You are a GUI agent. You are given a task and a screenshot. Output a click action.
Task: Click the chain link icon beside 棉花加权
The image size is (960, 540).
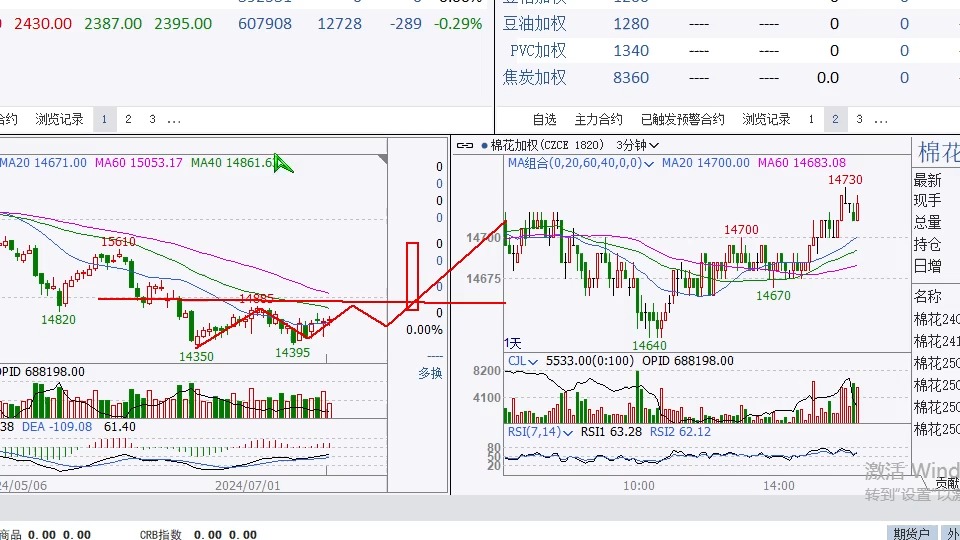click(465, 145)
